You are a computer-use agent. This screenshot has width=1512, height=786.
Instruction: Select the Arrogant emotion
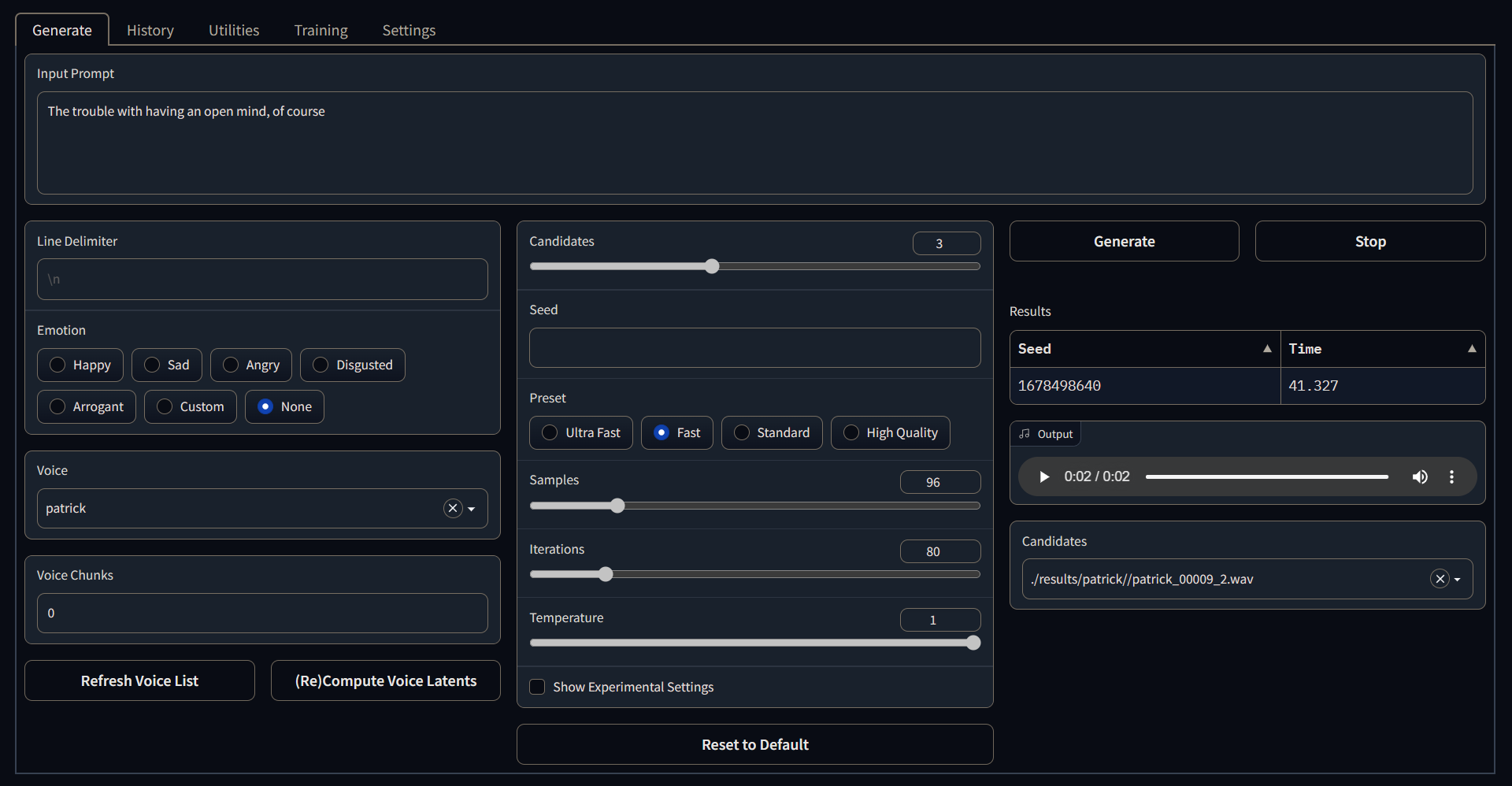(x=87, y=406)
